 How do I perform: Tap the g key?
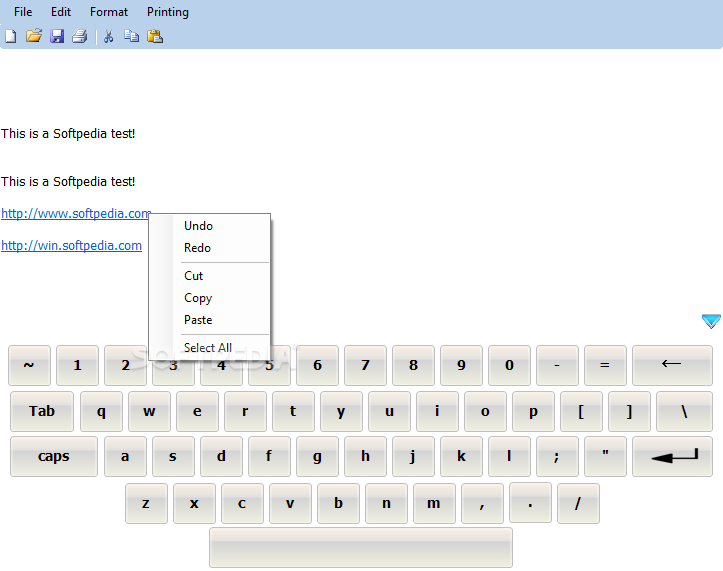[x=317, y=457]
